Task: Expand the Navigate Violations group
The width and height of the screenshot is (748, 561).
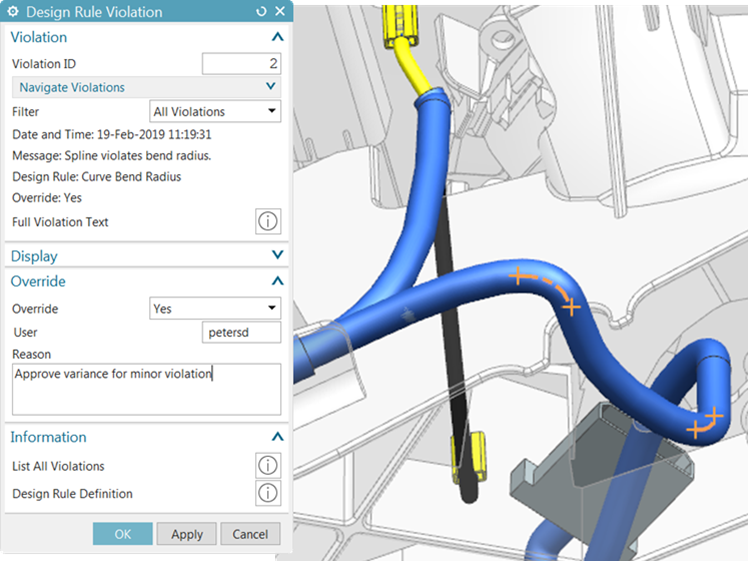Action: click(x=146, y=87)
